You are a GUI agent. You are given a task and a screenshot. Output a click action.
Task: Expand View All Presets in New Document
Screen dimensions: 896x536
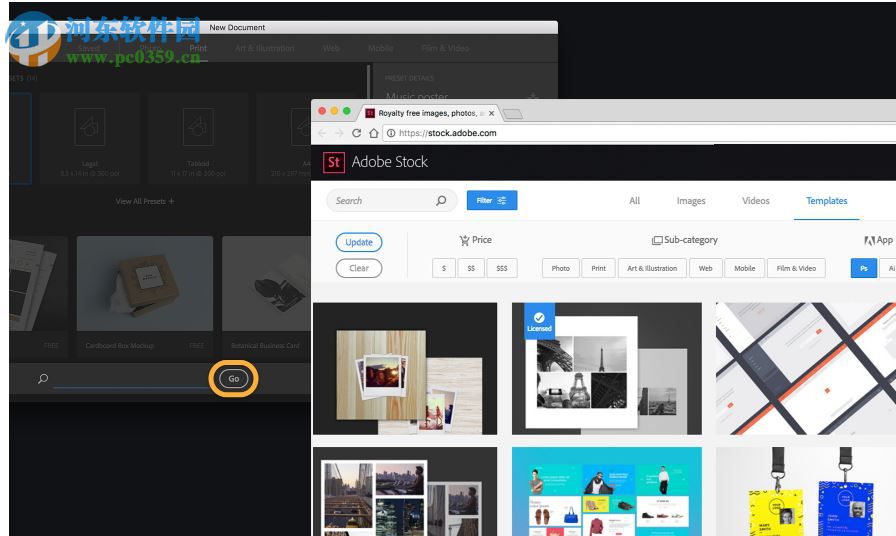[x=145, y=201]
